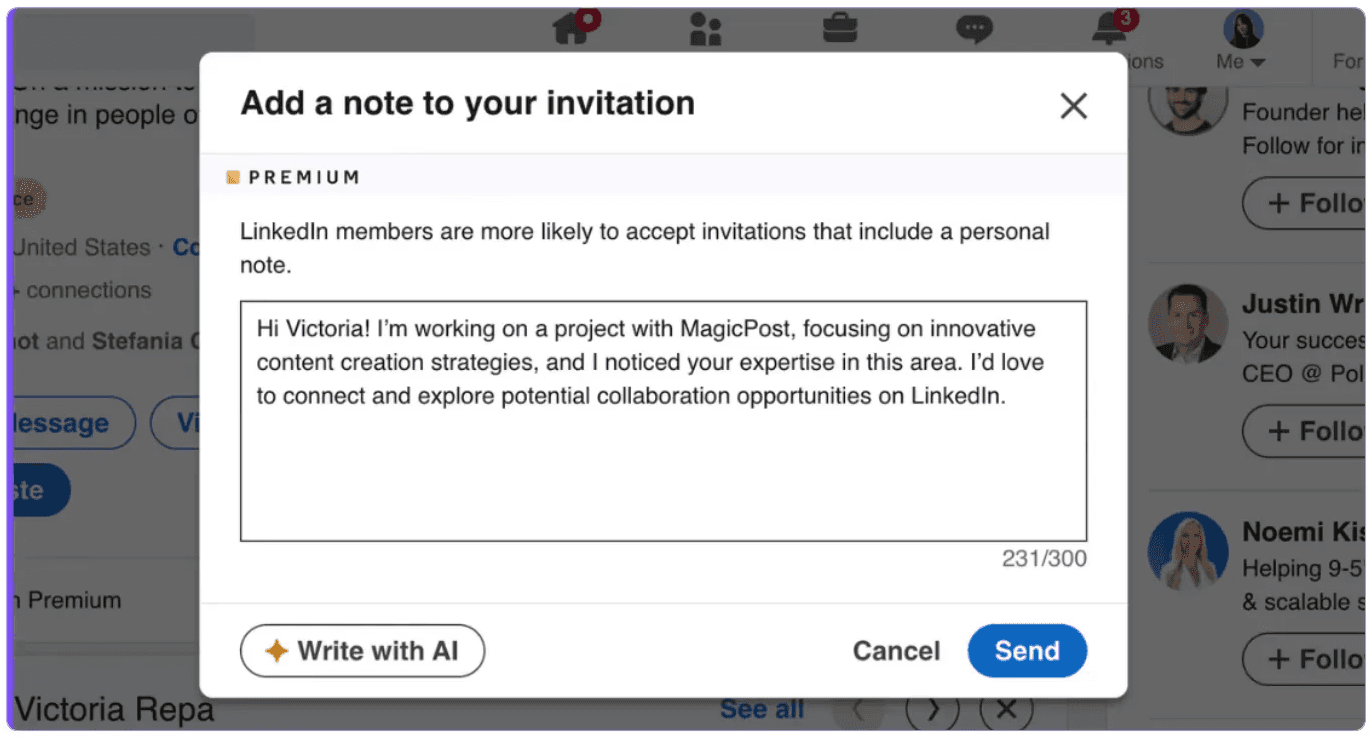Viewport: 1371px width, 737px height.
Task: Open the Home icon in top navigation
Action: click(572, 29)
